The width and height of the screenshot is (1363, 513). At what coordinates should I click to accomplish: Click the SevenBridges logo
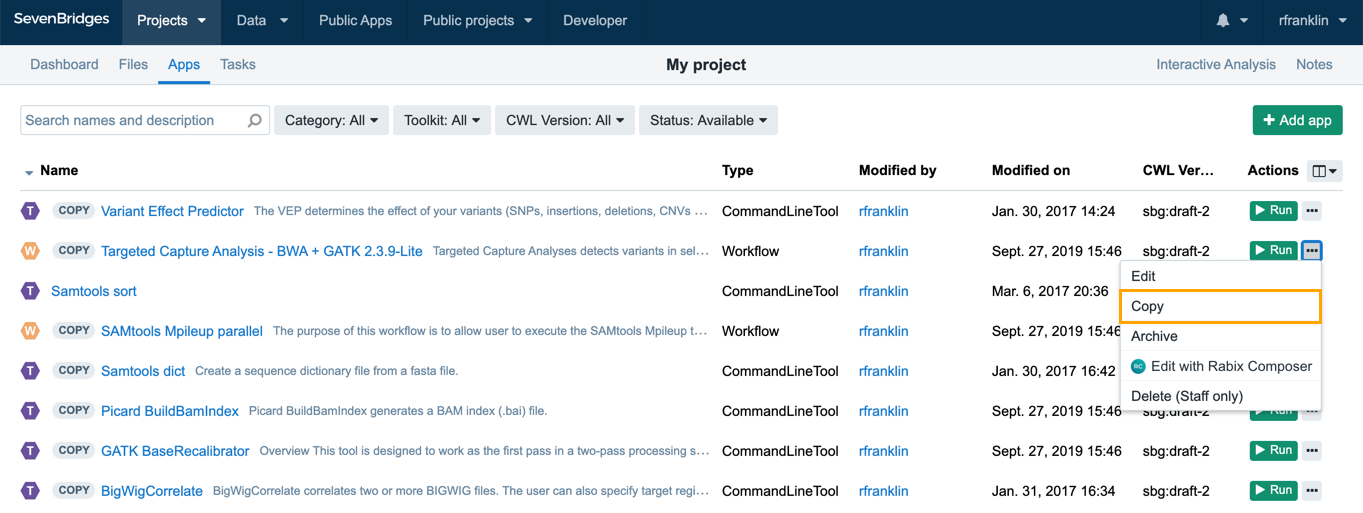(x=61, y=20)
